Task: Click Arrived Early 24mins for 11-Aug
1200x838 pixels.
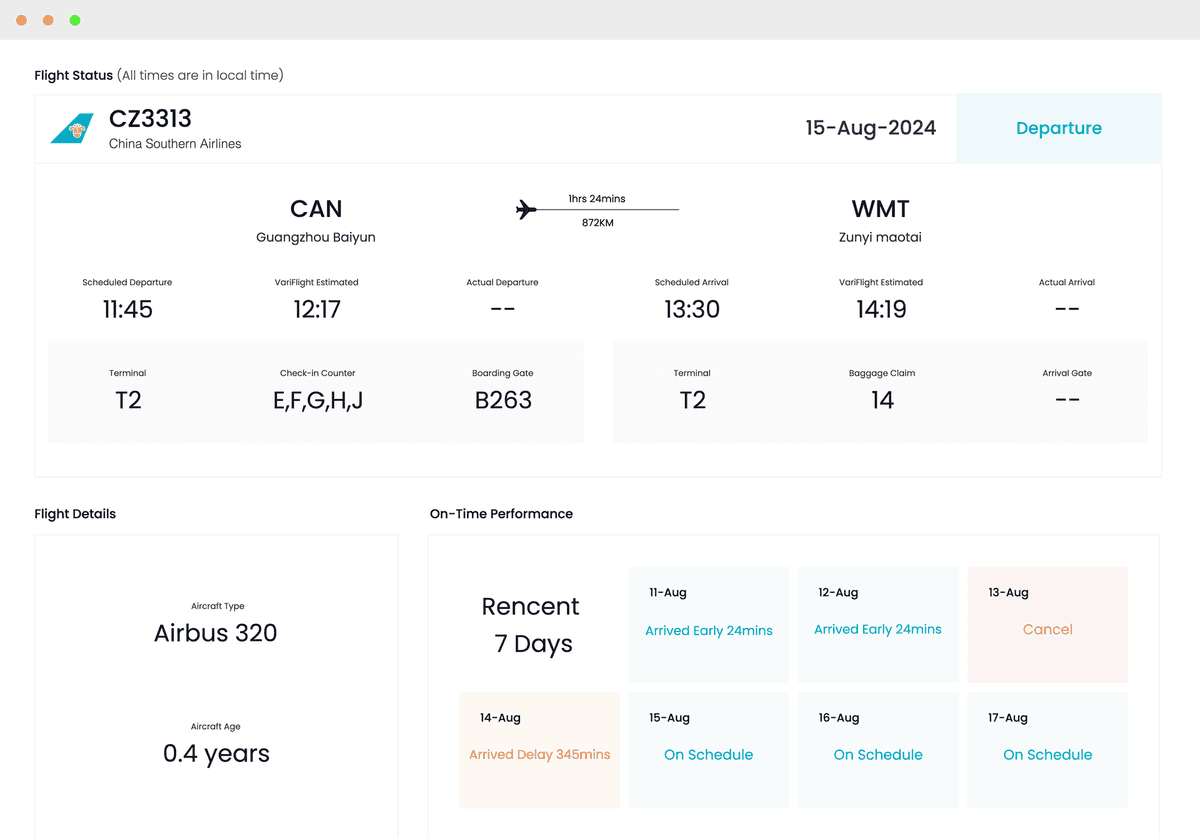Action: [708, 630]
